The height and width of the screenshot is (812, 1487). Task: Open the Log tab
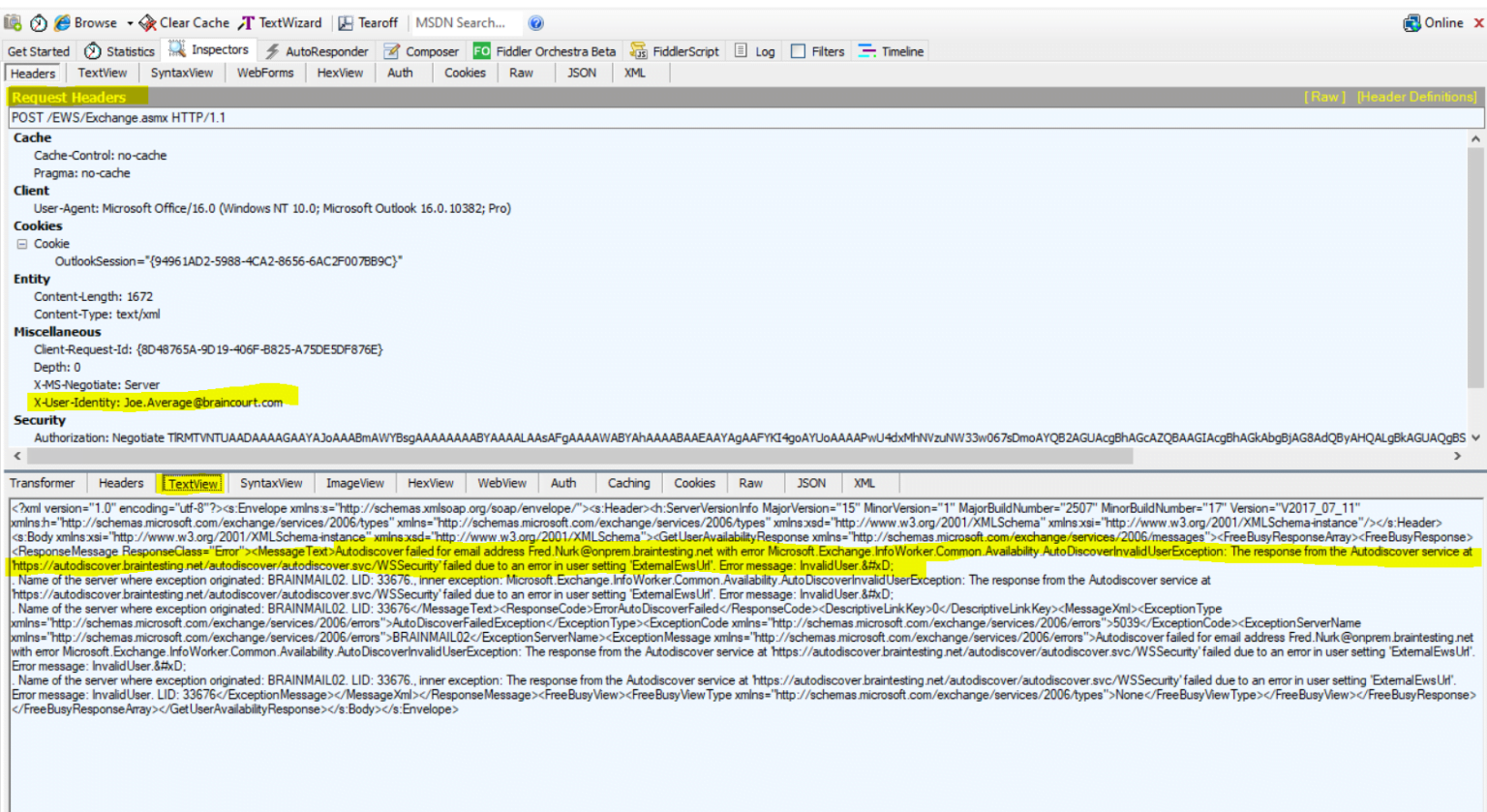[x=755, y=51]
